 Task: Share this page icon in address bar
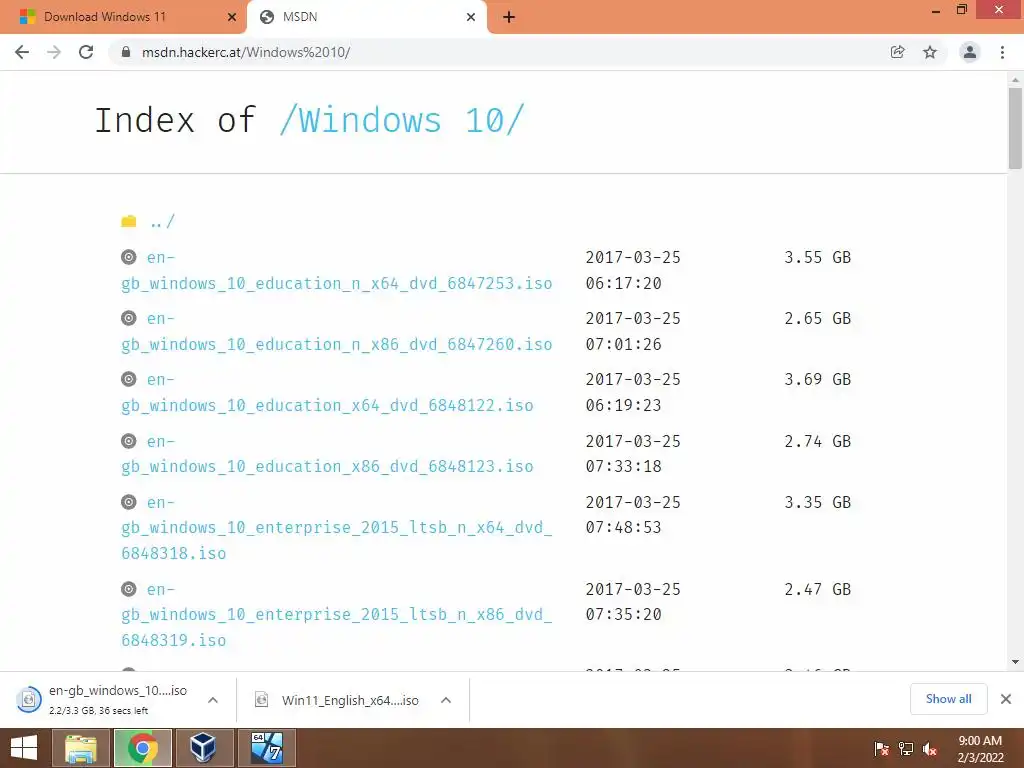click(897, 52)
